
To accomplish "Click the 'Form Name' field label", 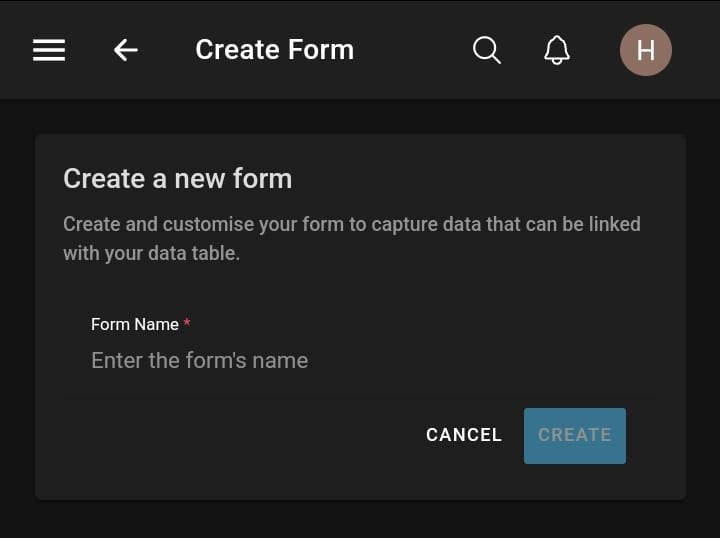I will click(x=134, y=324).
